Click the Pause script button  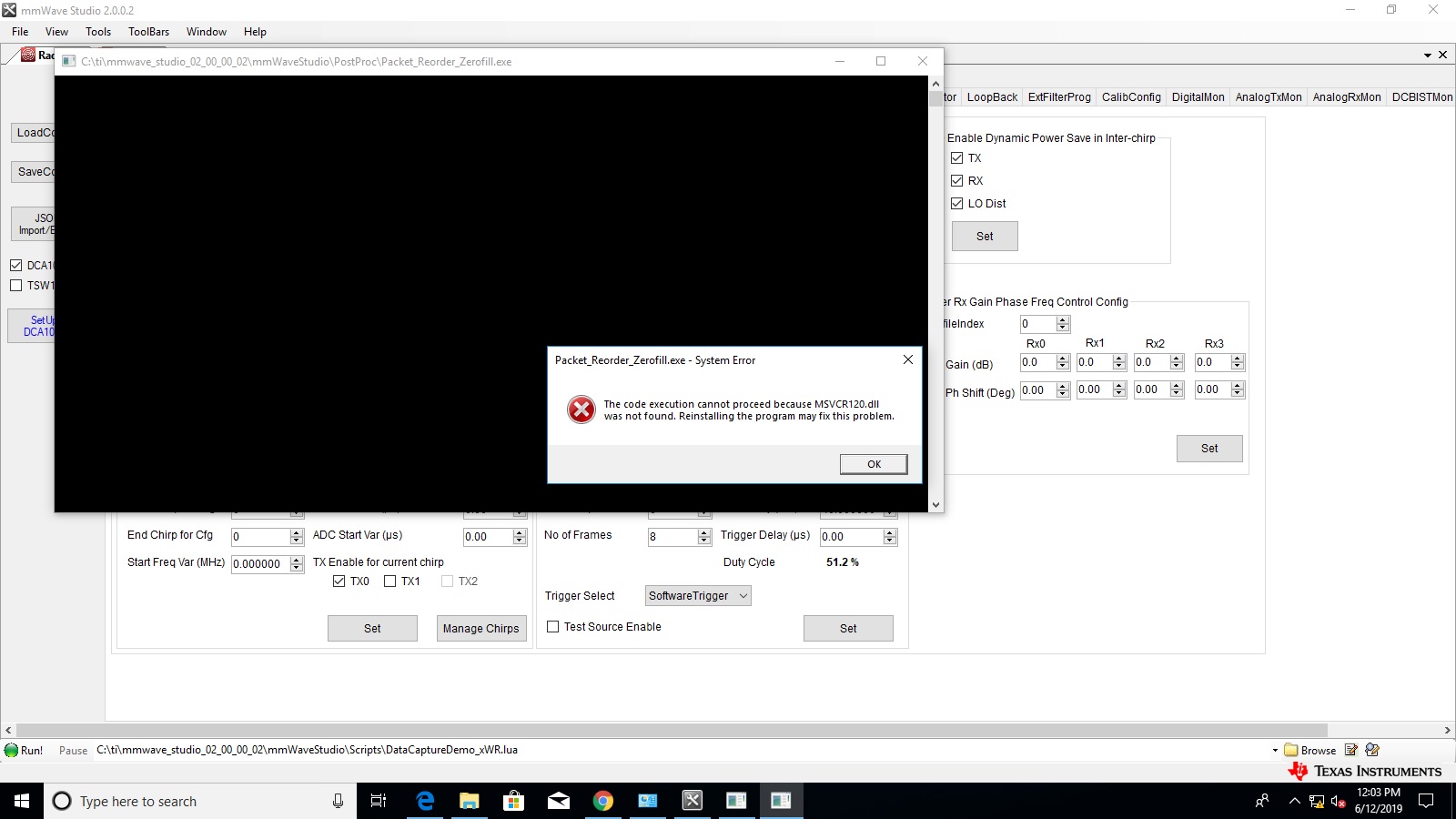pyautogui.click(x=73, y=751)
